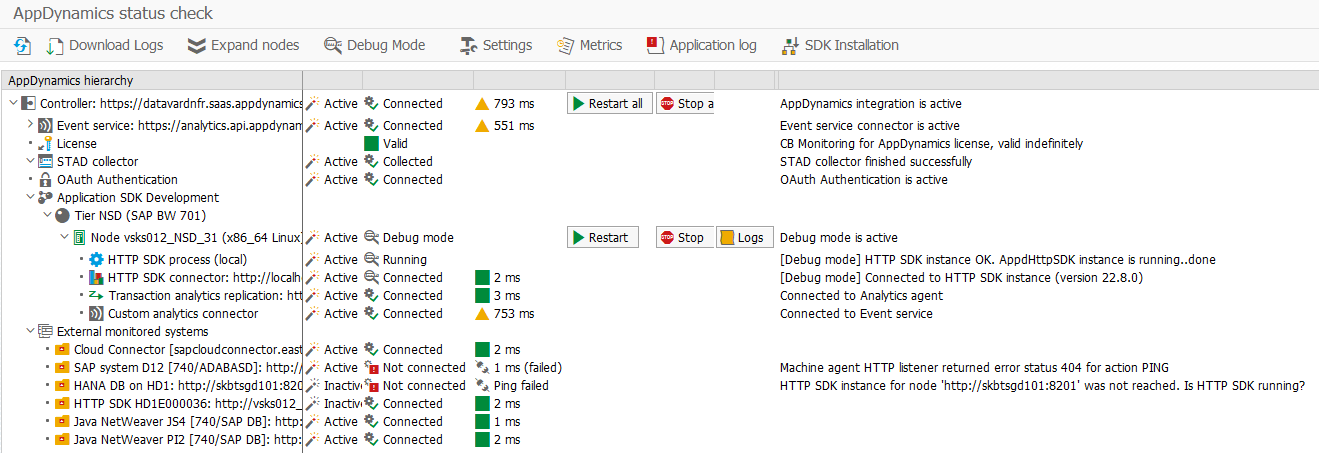Click the Tier NSD sphere icon
The width and height of the screenshot is (1319, 453).
click(x=62, y=215)
